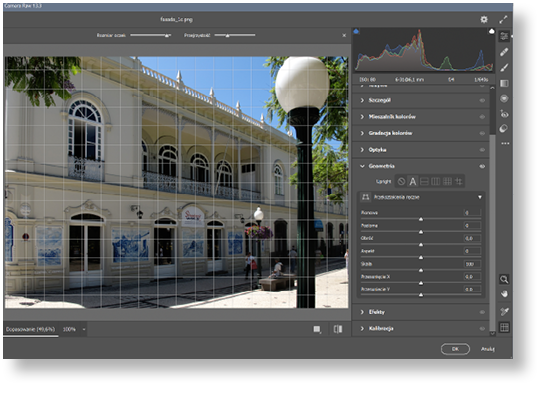Image resolution: width=540 pixels, height=394 pixels.
Task: Toggle full screen mode arrows icon
Action: click(x=503, y=20)
